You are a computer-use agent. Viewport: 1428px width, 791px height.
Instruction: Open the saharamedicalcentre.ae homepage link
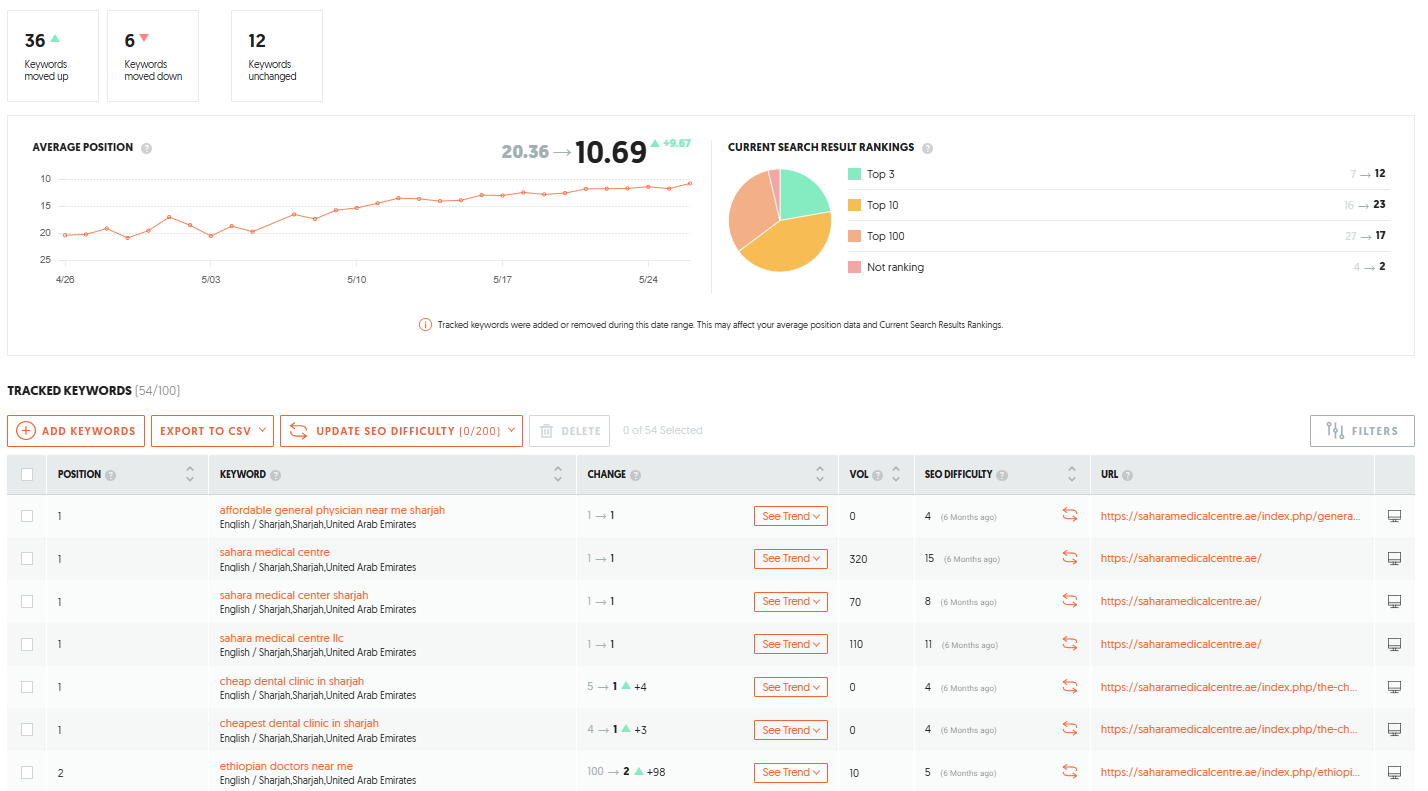[1180, 558]
